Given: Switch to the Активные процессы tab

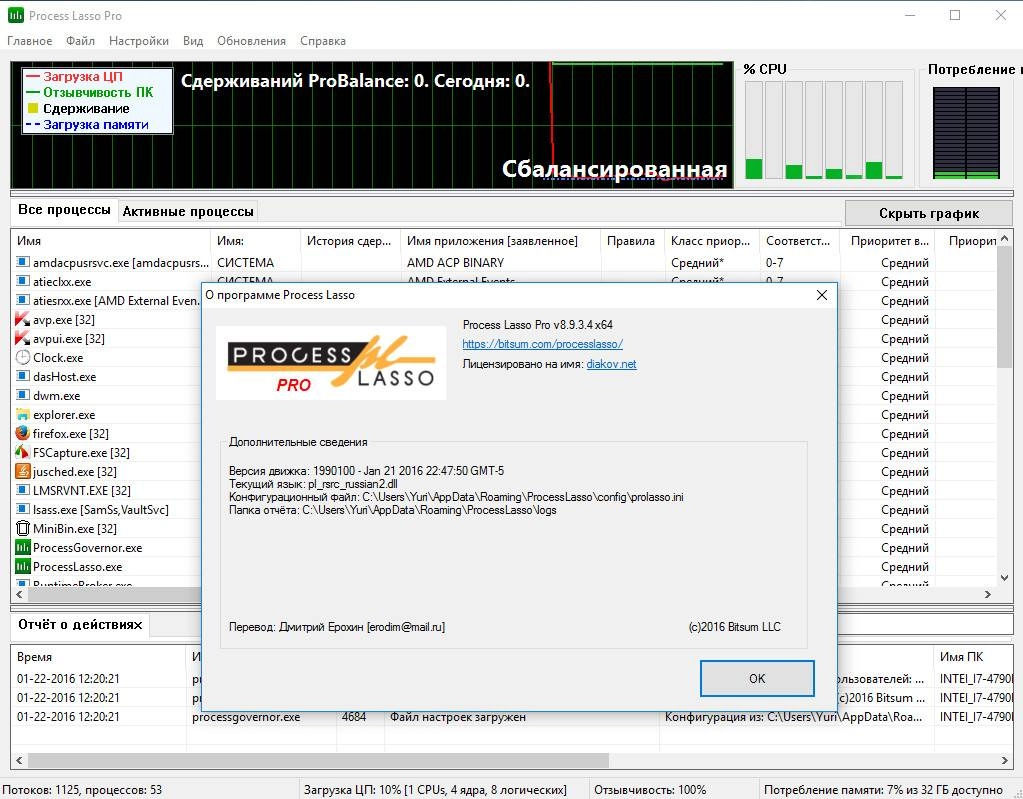Looking at the screenshot, I should click(188, 211).
